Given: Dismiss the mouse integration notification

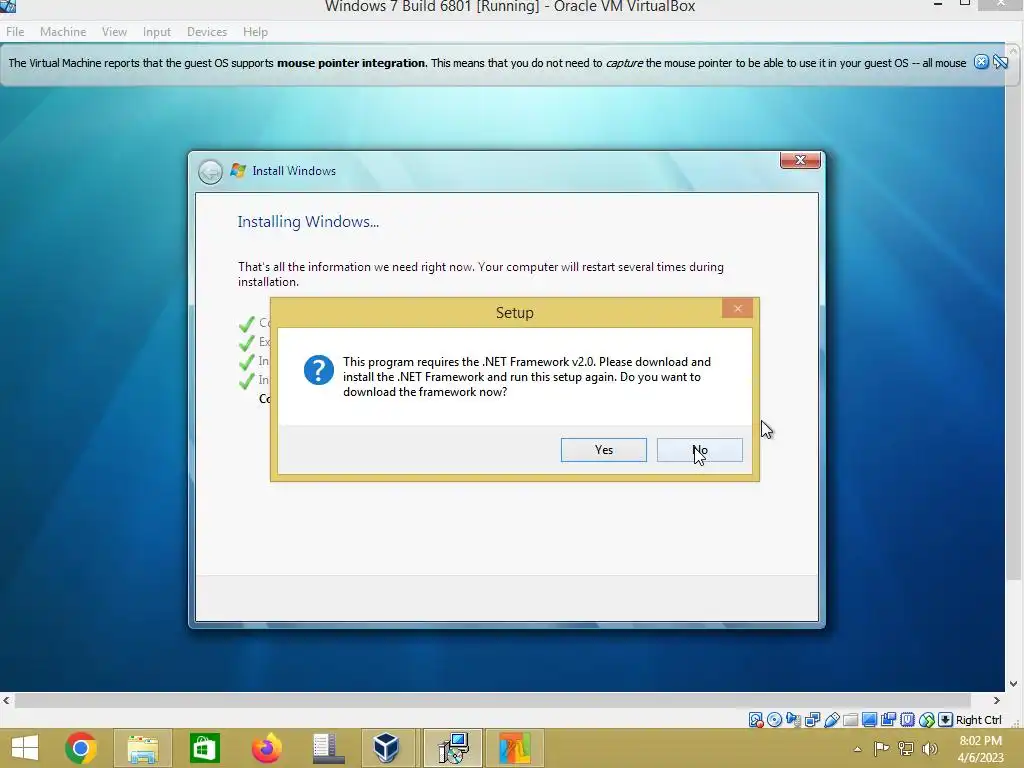Looking at the screenshot, I should (x=981, y=62).
